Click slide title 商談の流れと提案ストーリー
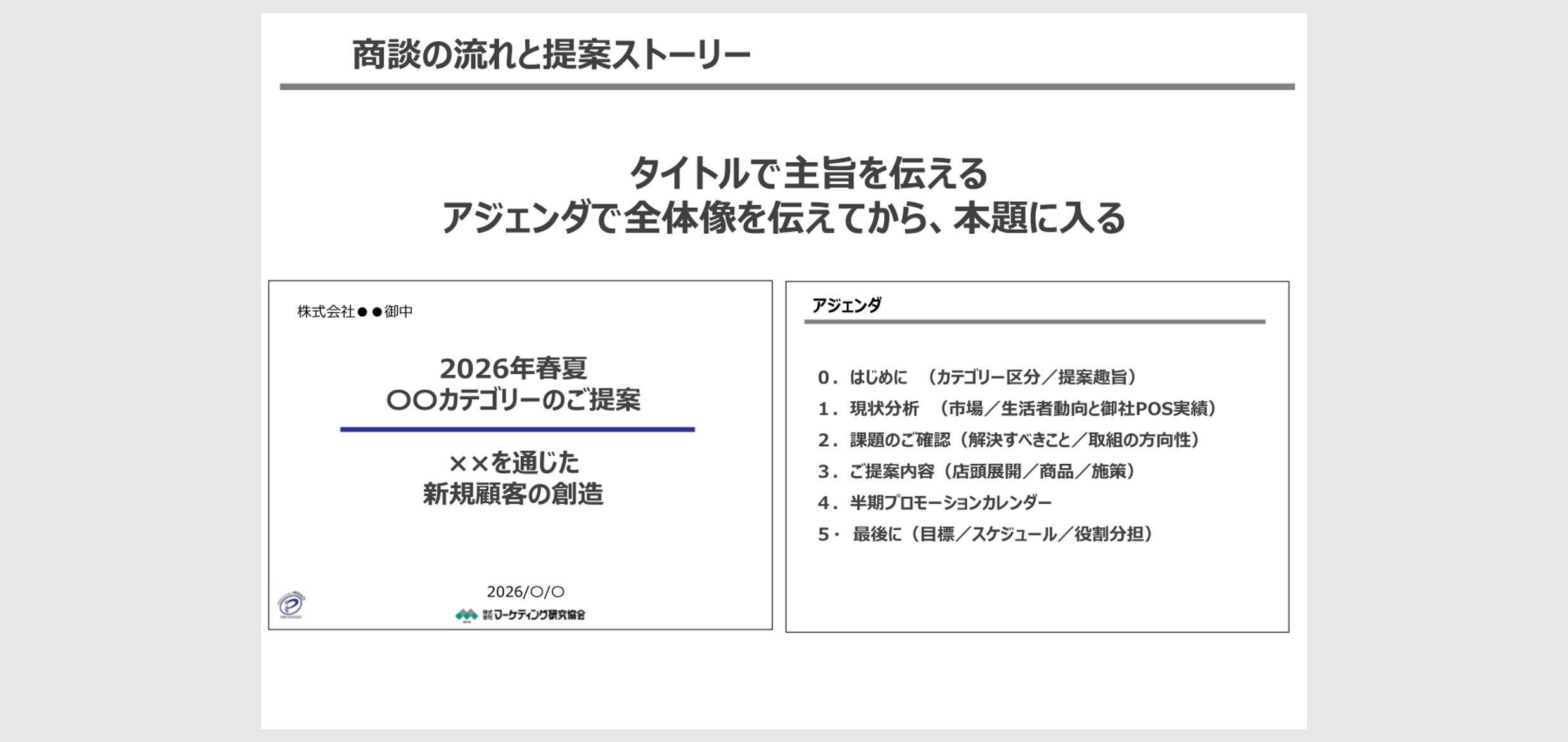 coord(551,54)
